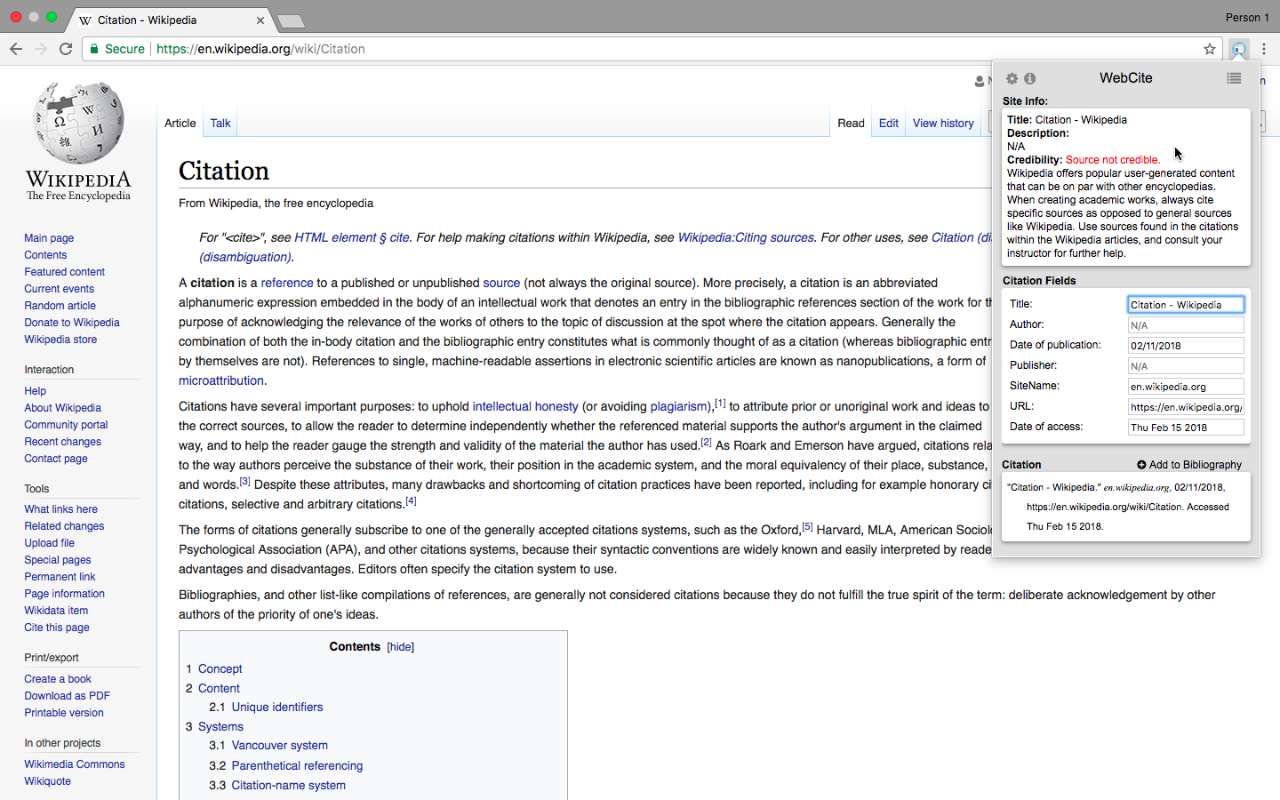Viewport: 1280px width, 800px height.
Task: Click the browser address bar
Action: click(650, 49)
